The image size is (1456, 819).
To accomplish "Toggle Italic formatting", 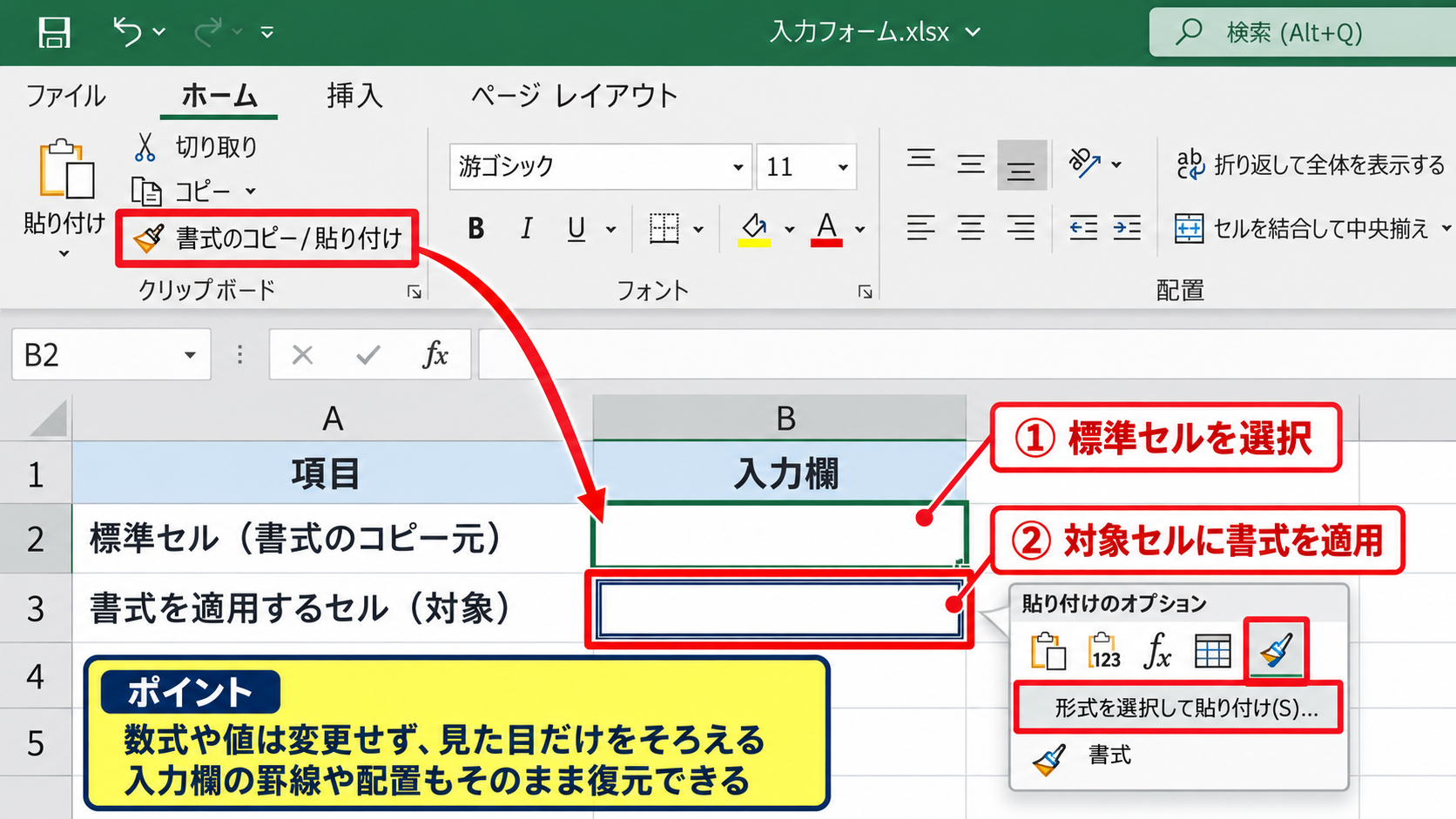I will click(x=526, y=229).
